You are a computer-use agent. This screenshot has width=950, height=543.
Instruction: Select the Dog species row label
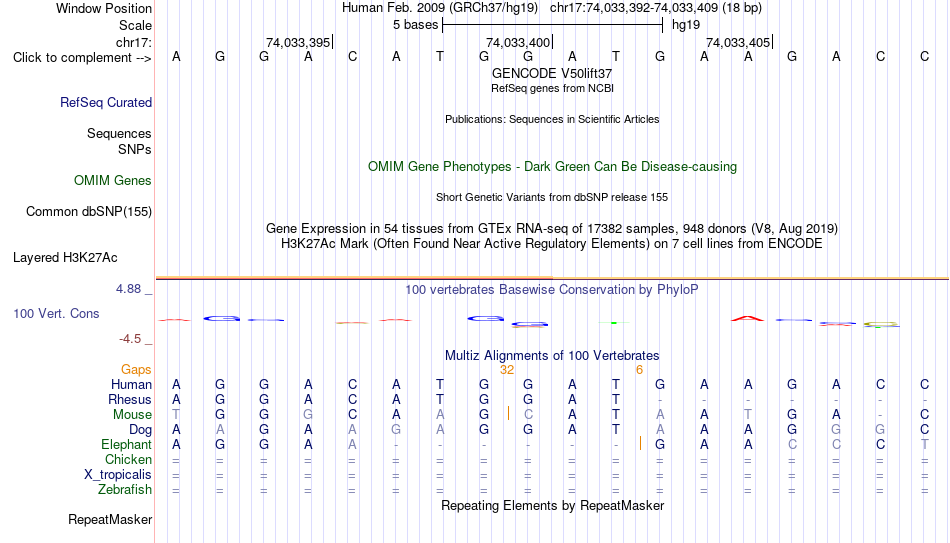click(x=140, y=430)
